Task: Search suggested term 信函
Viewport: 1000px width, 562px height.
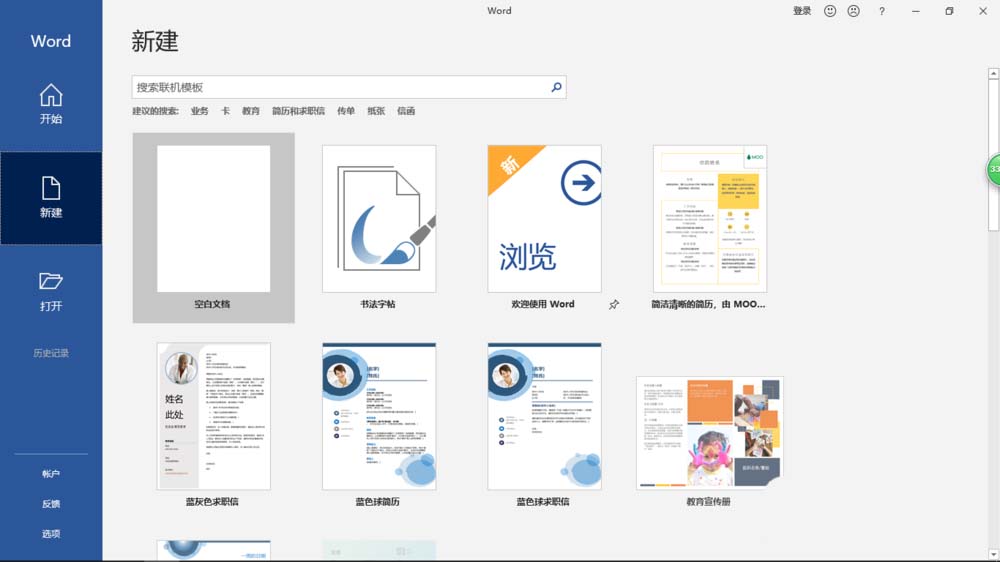Action: [406, 111]
